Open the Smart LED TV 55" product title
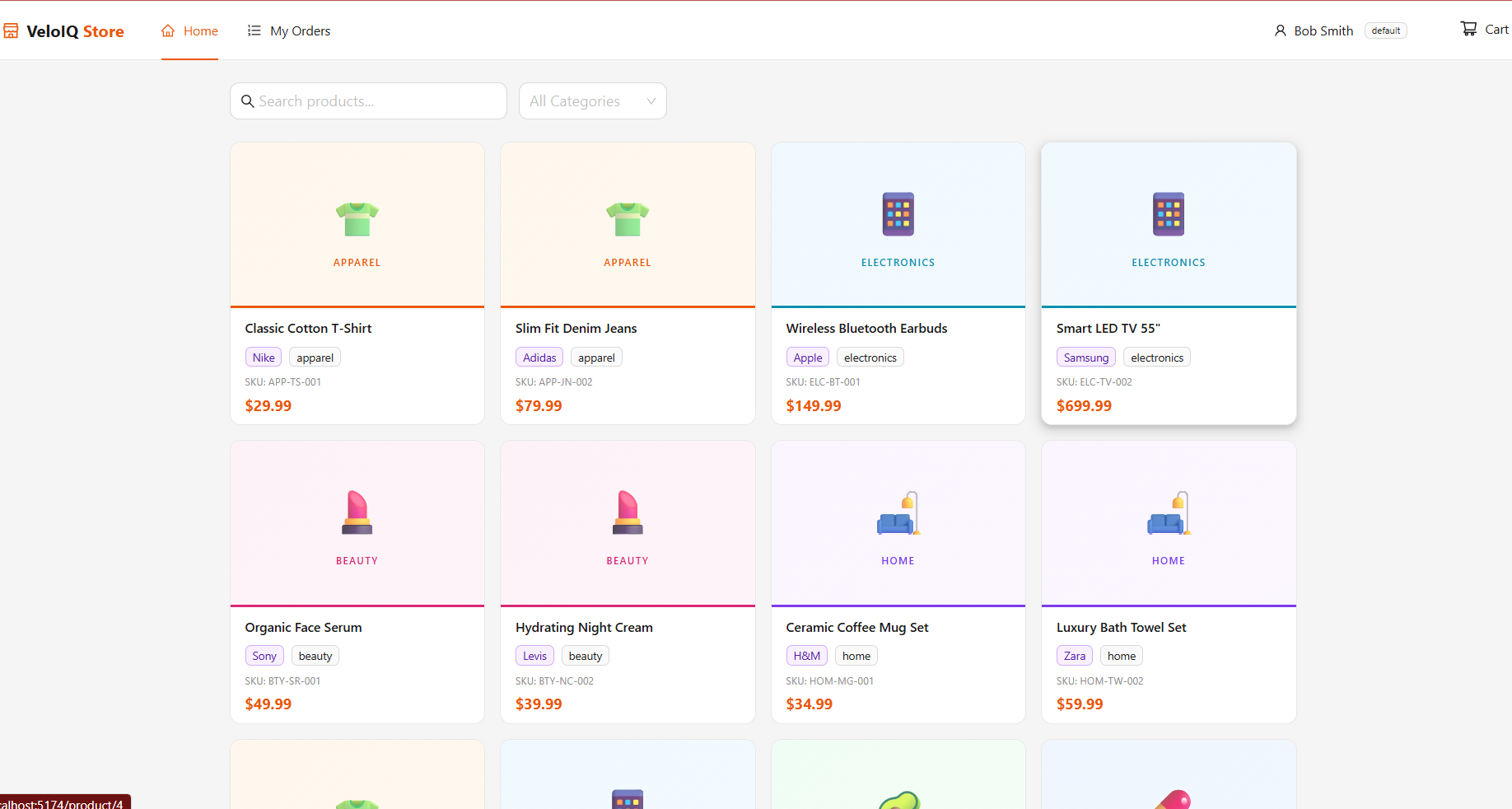This screenshot has width=1512, height=809. 1108,328
